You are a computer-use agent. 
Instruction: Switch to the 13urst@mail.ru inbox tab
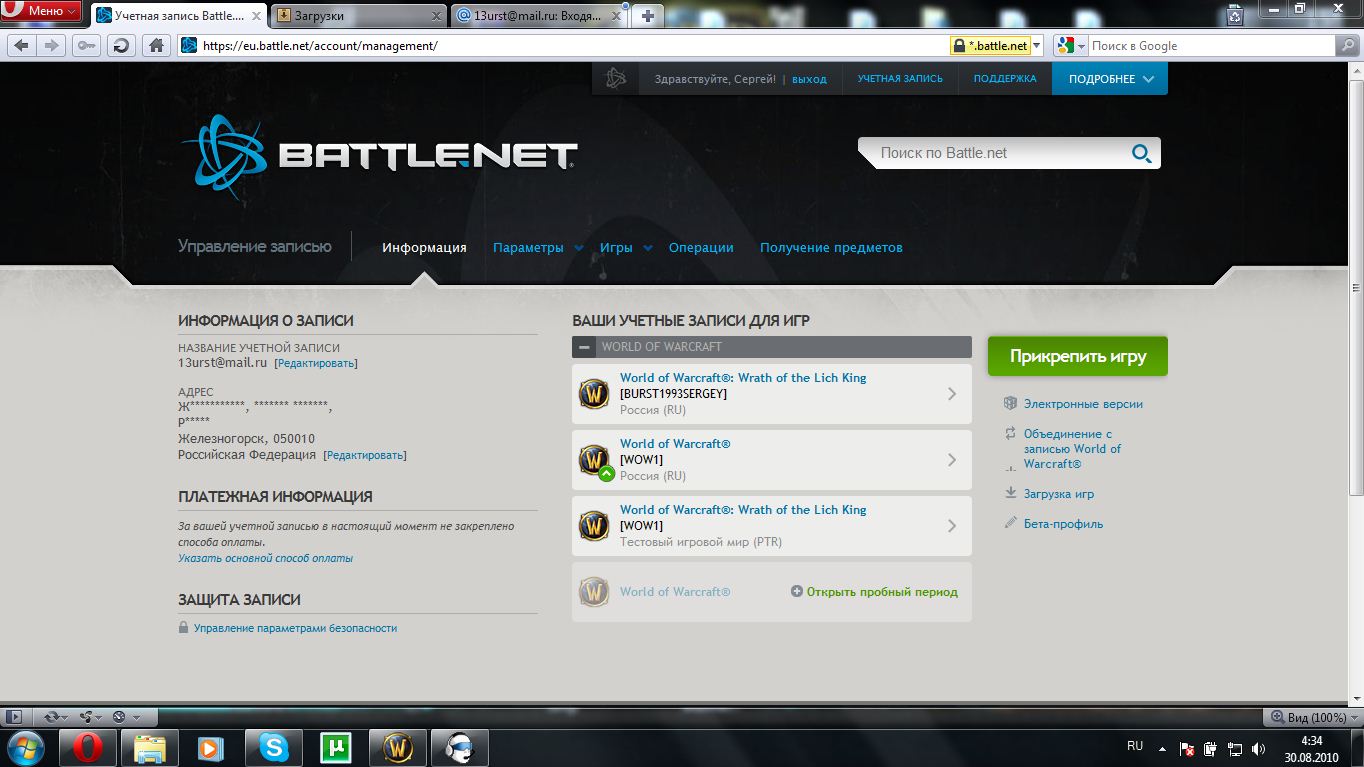coord(541,15)
